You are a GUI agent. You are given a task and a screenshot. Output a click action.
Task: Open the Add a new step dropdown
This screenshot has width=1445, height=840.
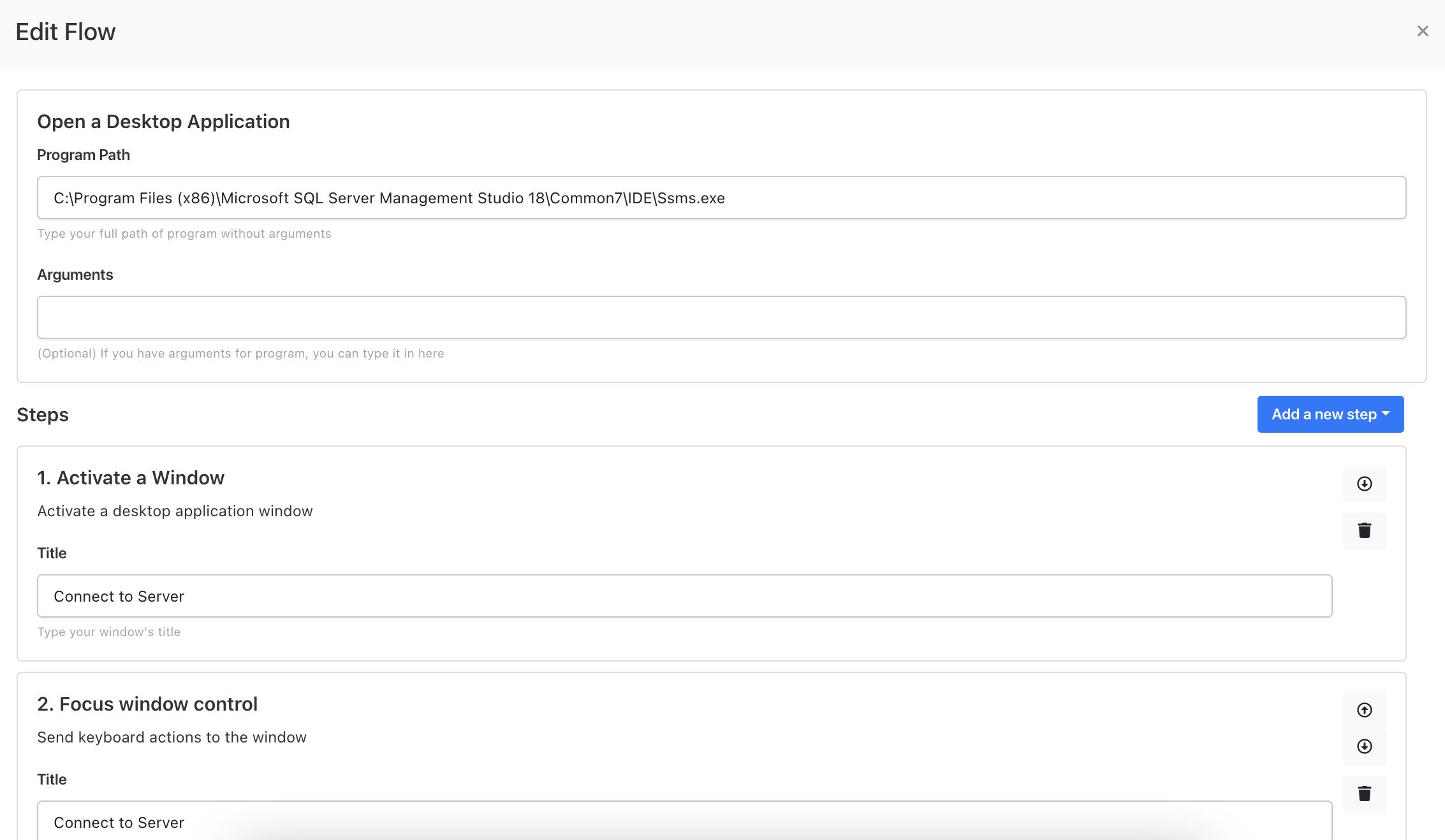point(1330,414)
